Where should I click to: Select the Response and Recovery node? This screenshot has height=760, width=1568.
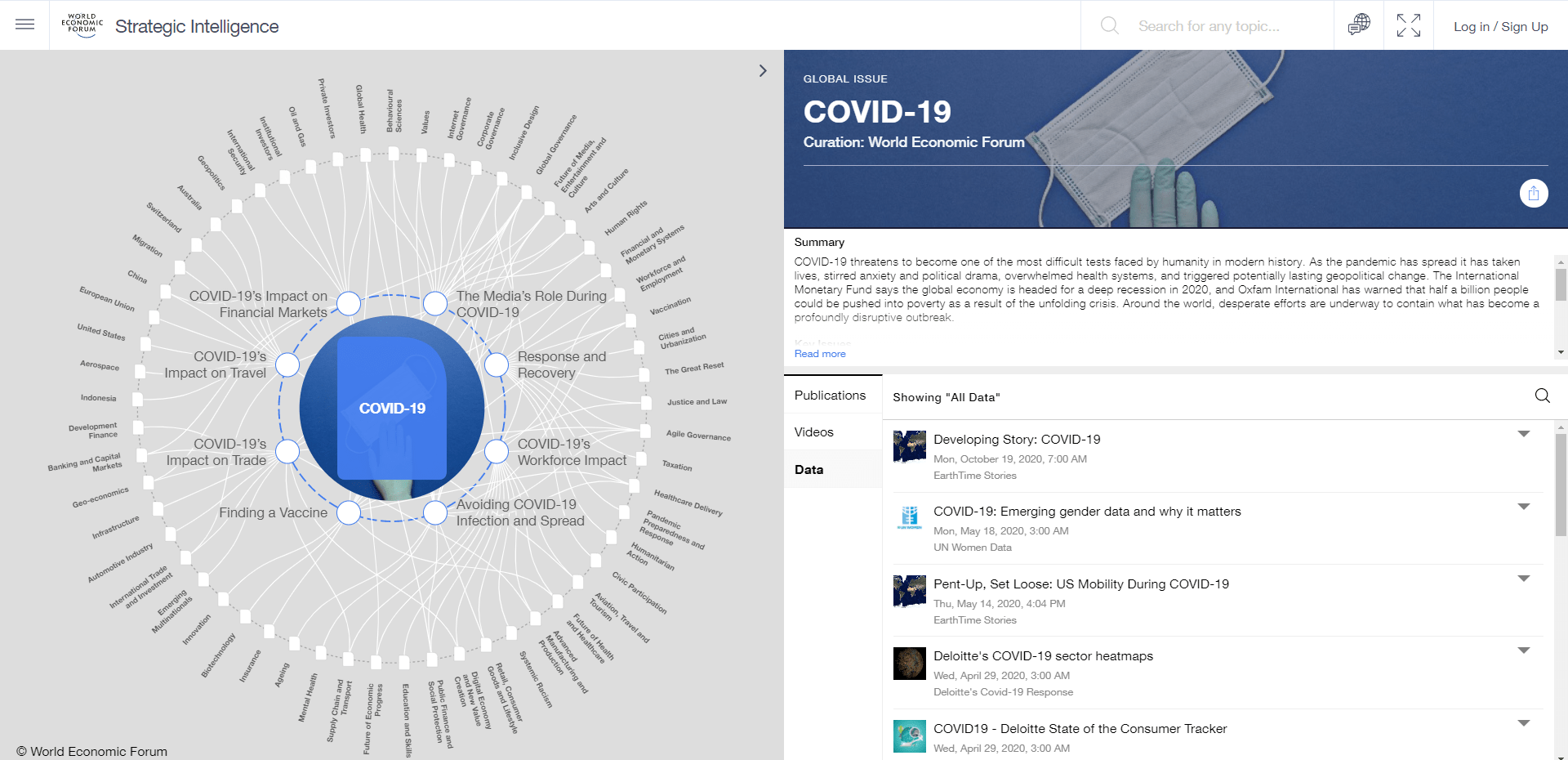point(497,364)
